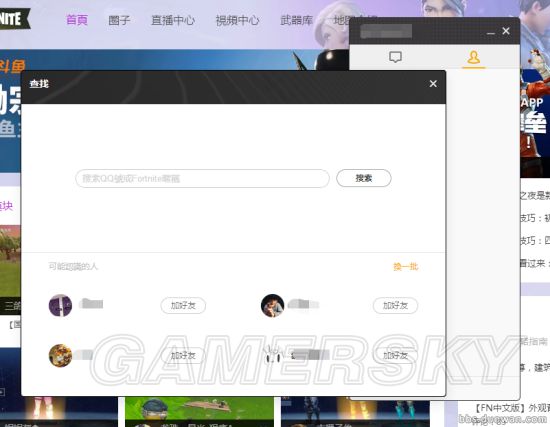This screenshot has width=550, height=427.
Task: Open the white rabbit avatar profile picture
Action: click(x=273, y=355)
